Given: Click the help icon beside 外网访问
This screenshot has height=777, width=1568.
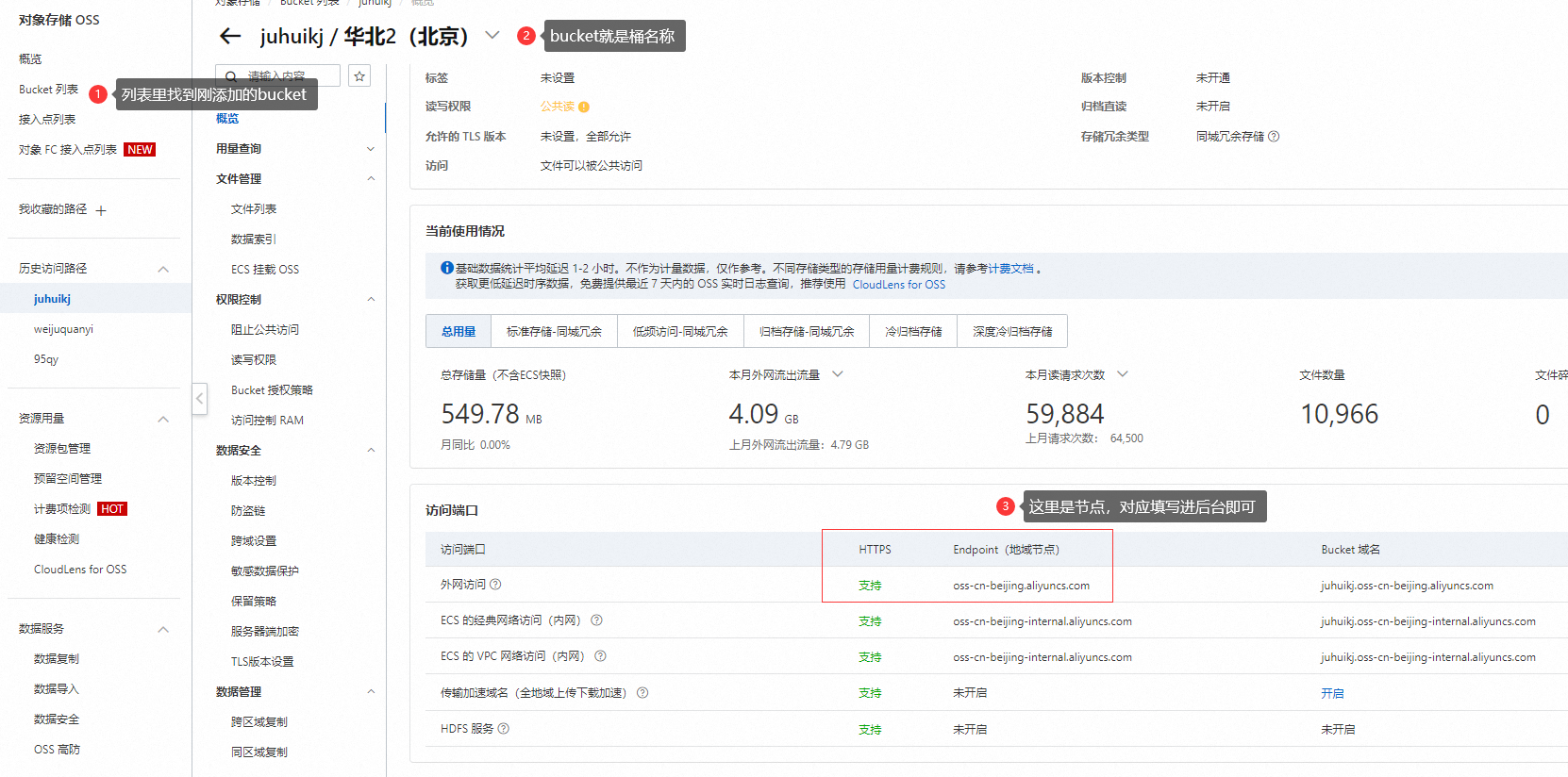Looking at the screenshot, I should (x=495, y=585).
